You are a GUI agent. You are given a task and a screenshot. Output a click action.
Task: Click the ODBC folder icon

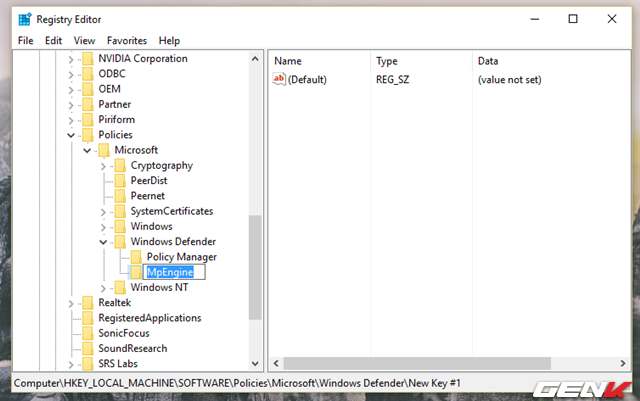click(x=88, y=74)
